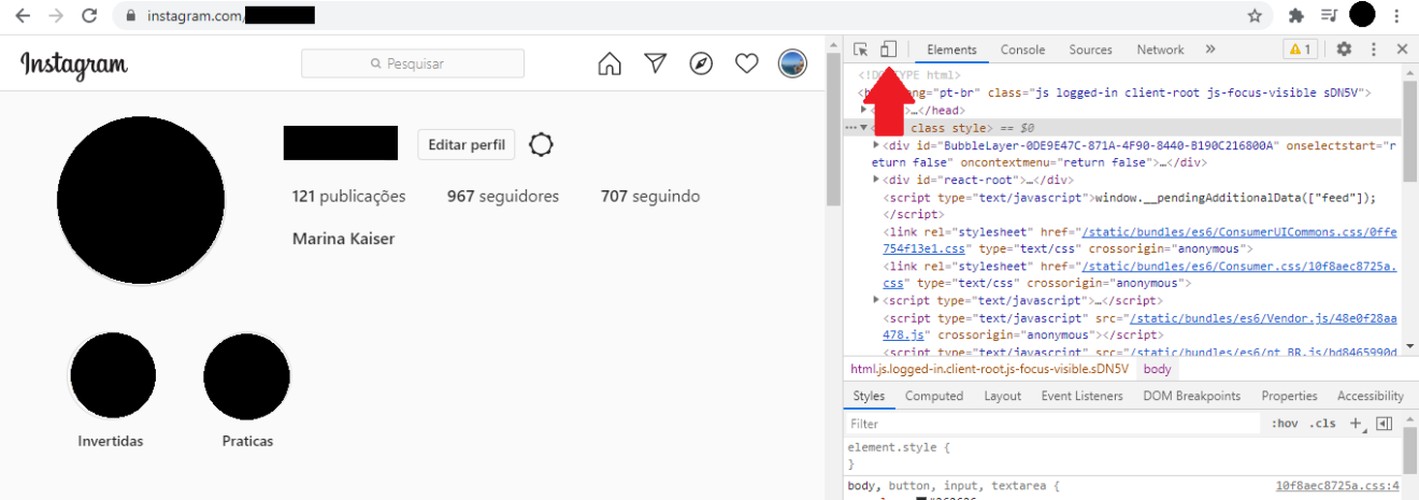Click the browser address bar
Screen dimensions: 1419x500
690,16
